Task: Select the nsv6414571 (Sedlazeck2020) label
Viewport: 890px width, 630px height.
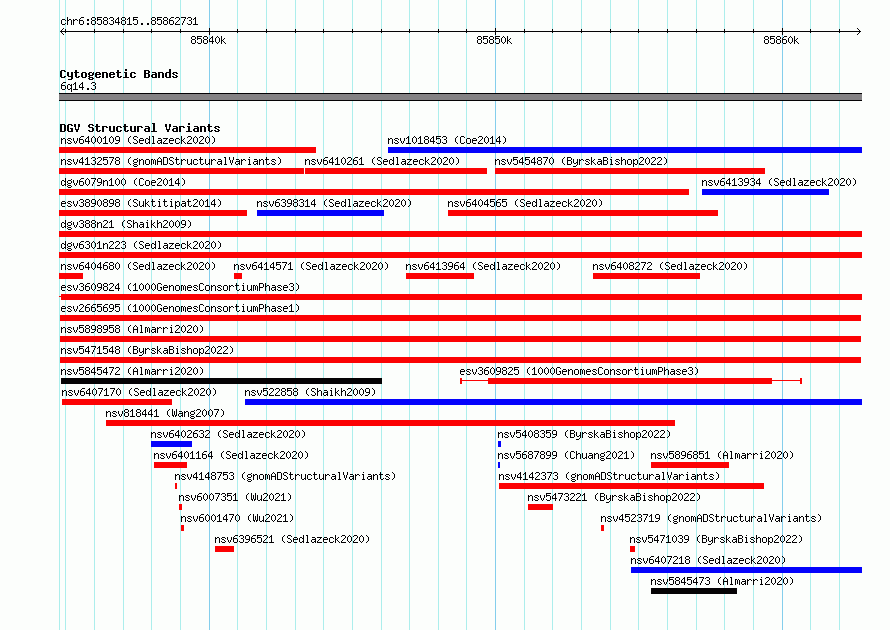Action: (x=311, y=266)
